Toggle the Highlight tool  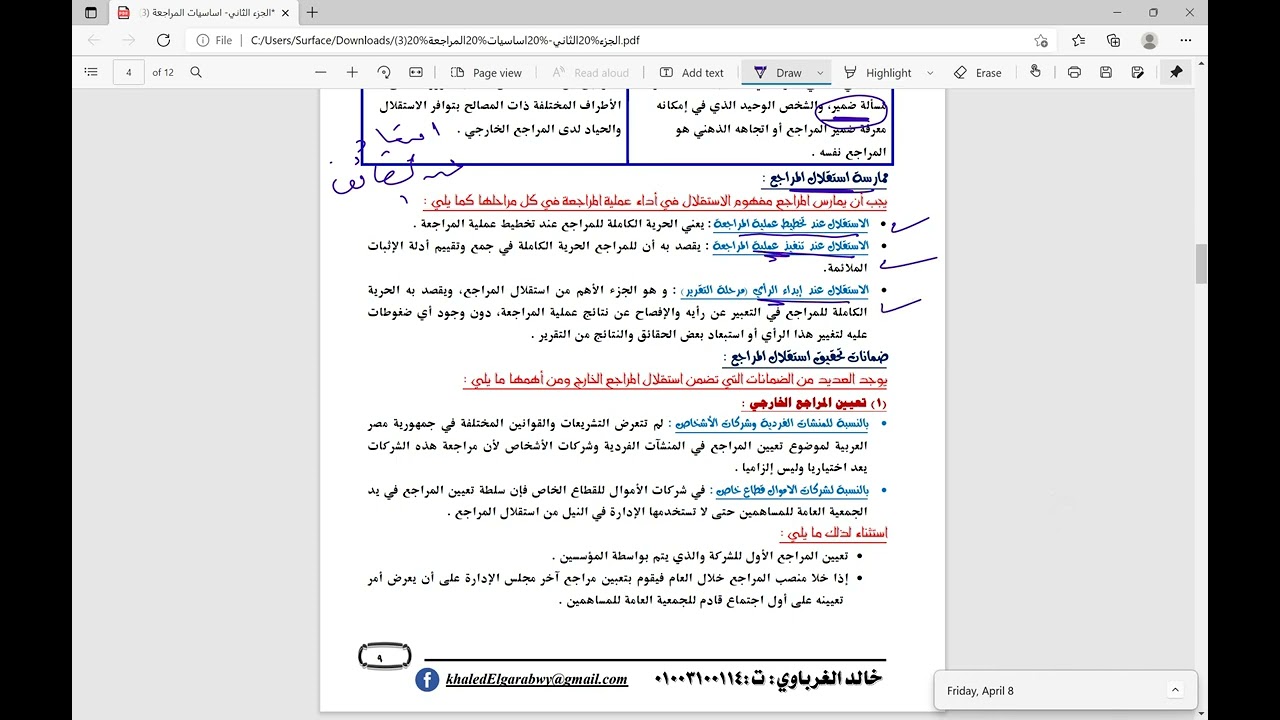(877, 72)
